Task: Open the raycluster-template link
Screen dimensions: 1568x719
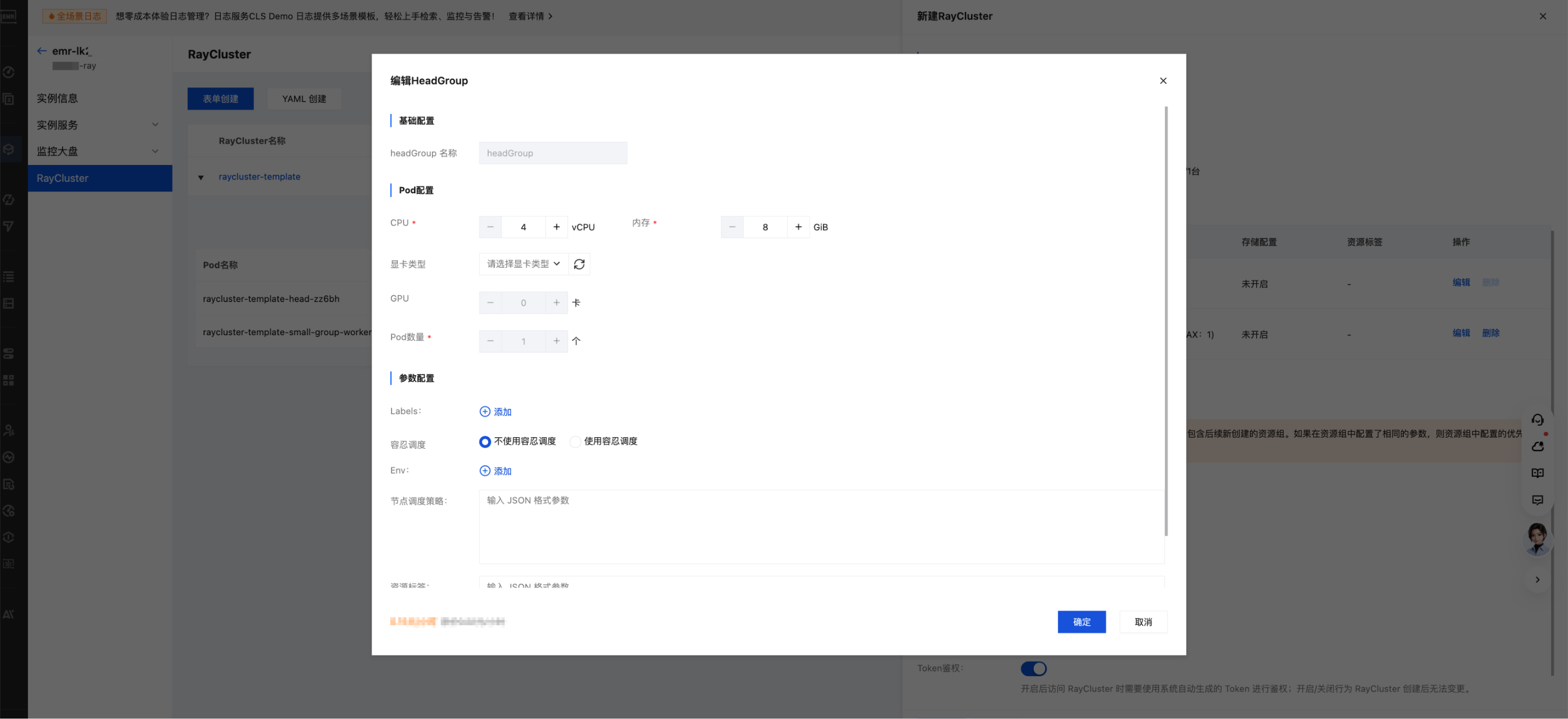Action: (x=259, y=176)
